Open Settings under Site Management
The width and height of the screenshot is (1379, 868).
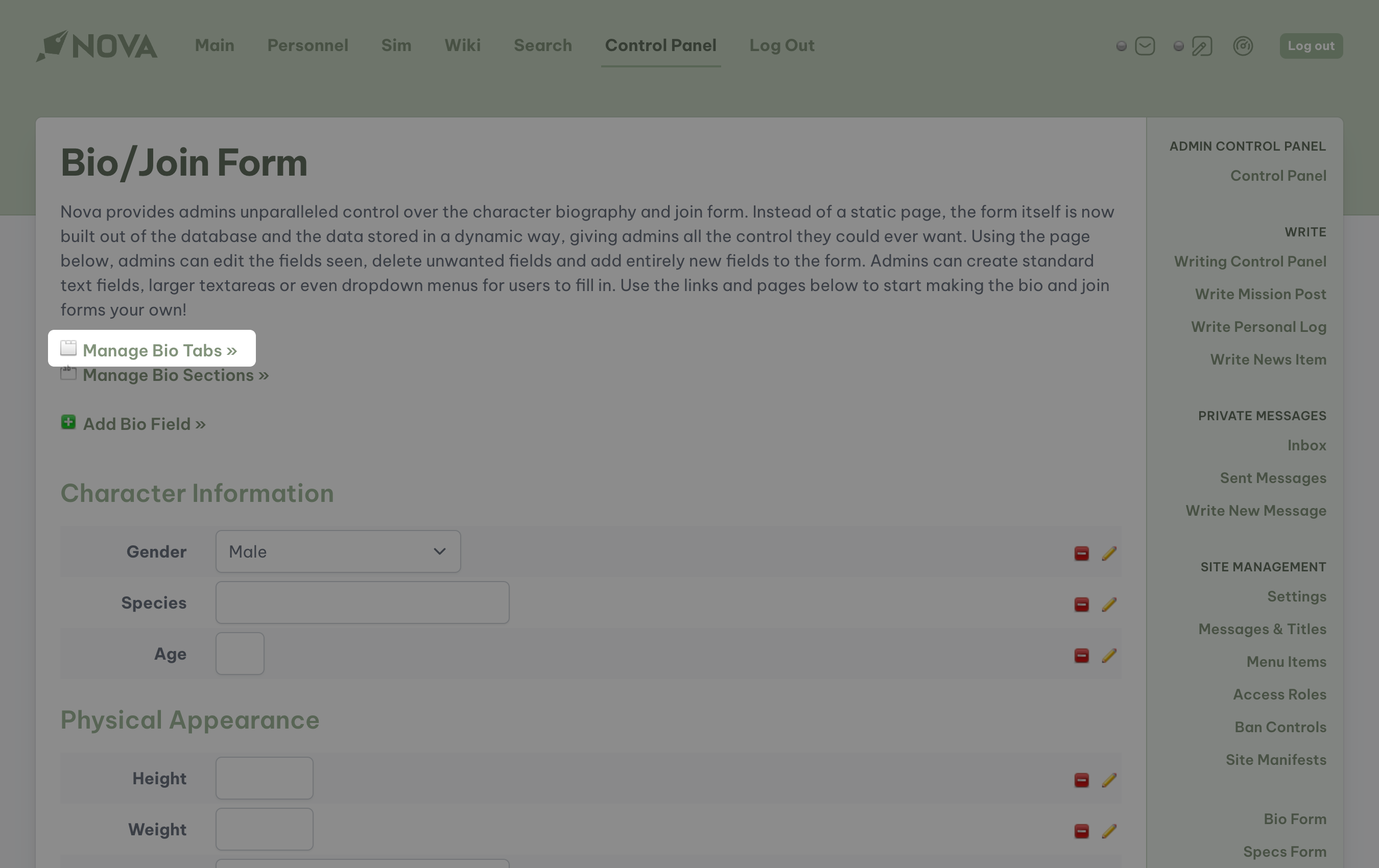tap(1297, 596)
